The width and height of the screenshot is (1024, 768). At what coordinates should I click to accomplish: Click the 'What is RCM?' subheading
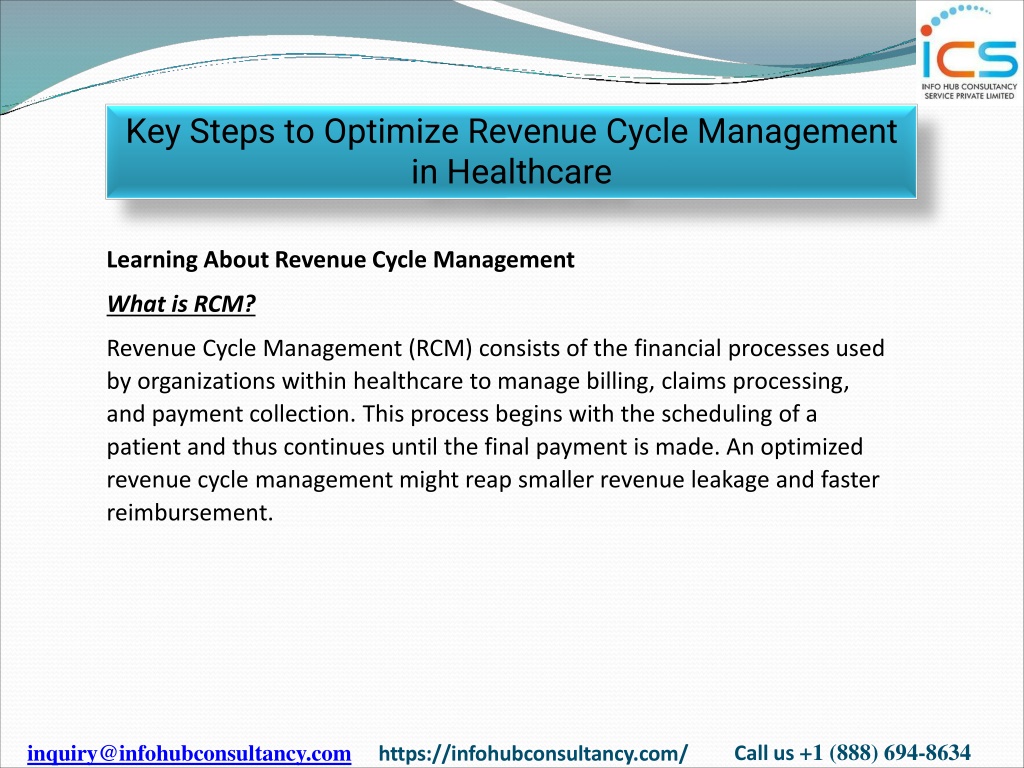[x=181, y=304]
